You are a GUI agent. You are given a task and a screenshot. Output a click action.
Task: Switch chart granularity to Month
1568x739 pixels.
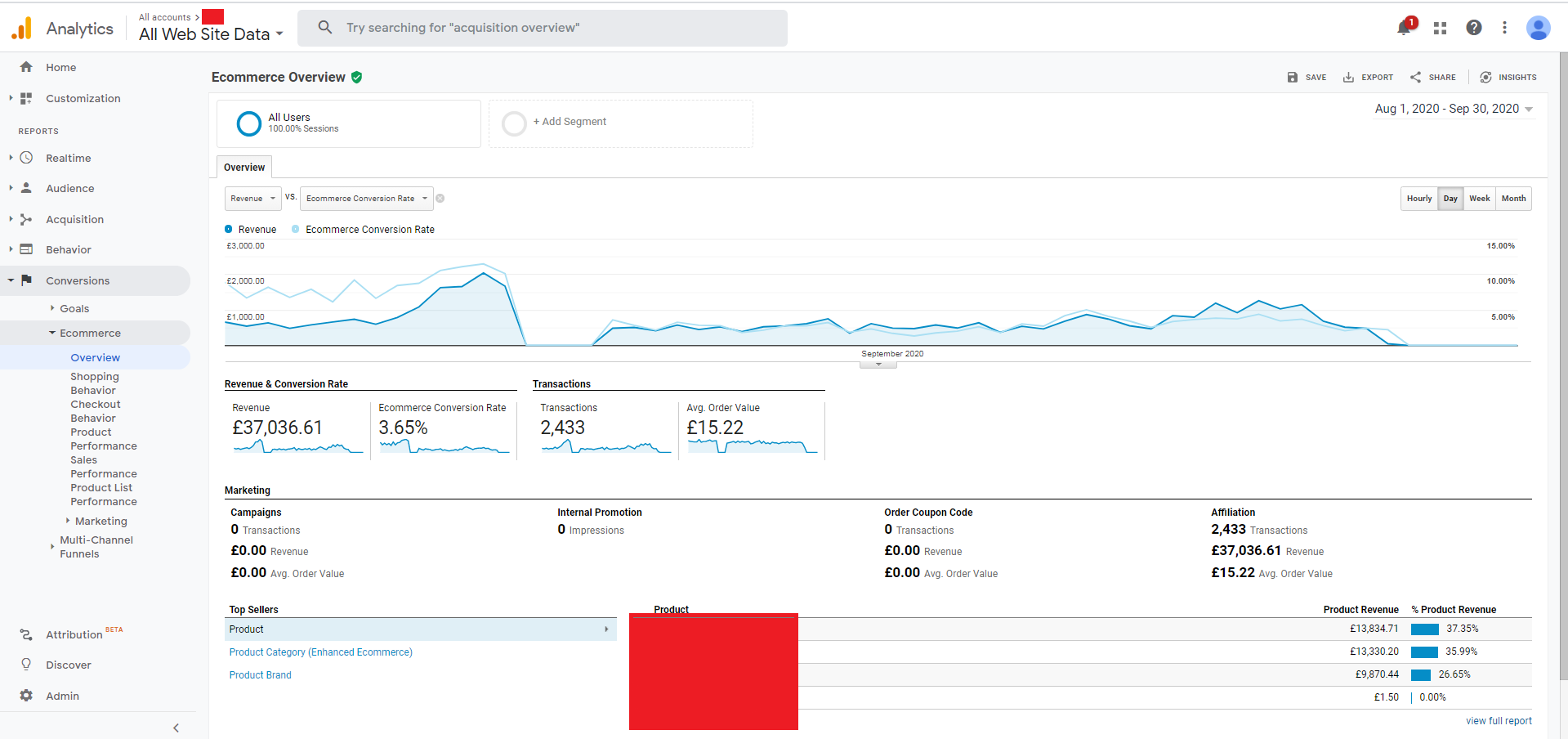pyautogui.click(x=1513, y=199)
